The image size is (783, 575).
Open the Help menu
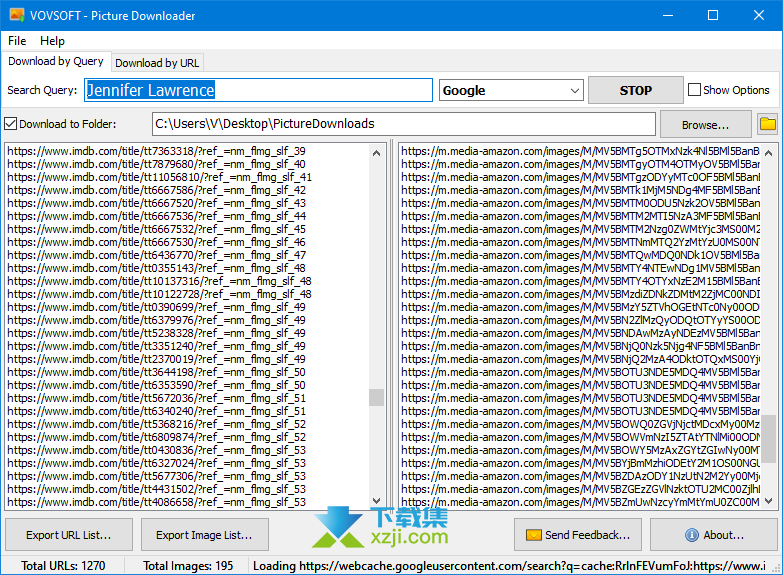[52, 40]
